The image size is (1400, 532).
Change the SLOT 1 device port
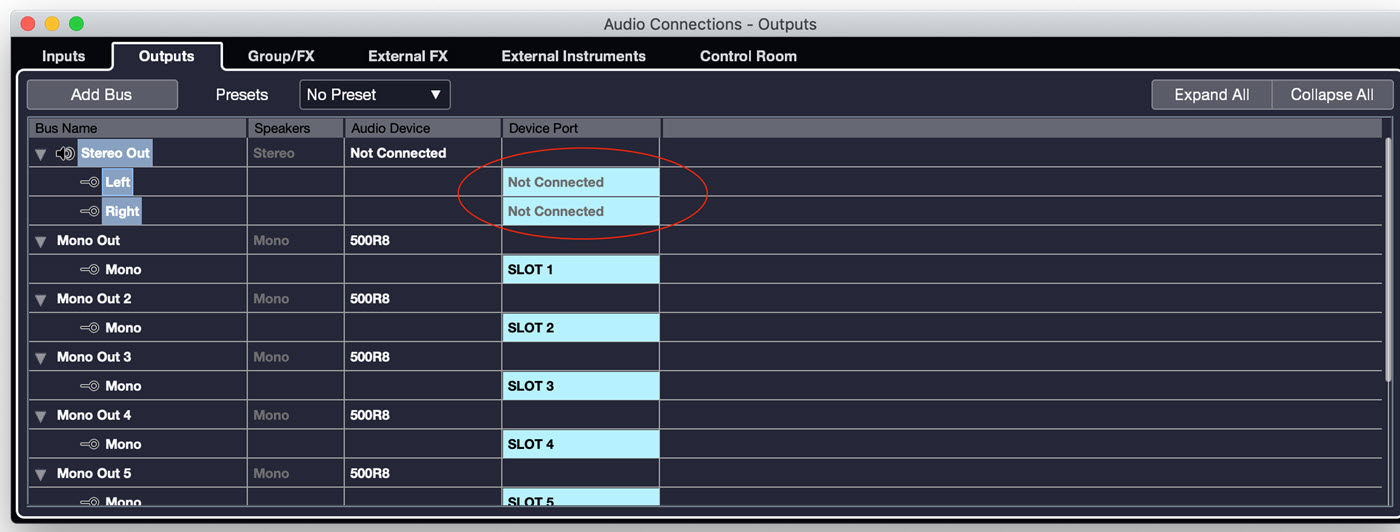(580, 270)
